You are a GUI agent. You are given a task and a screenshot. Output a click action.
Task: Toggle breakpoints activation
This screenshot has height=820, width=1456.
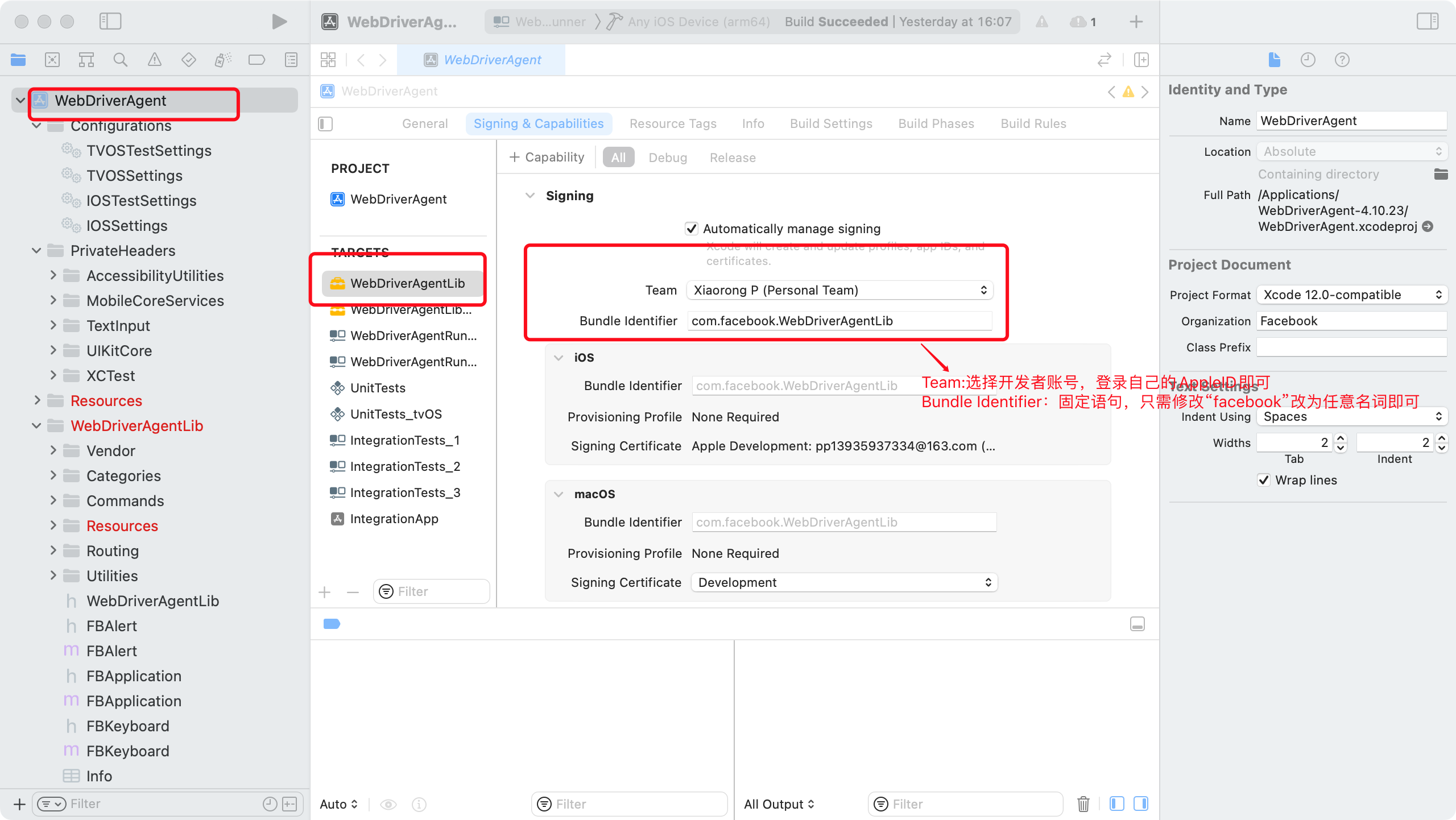tap(332, 624)
